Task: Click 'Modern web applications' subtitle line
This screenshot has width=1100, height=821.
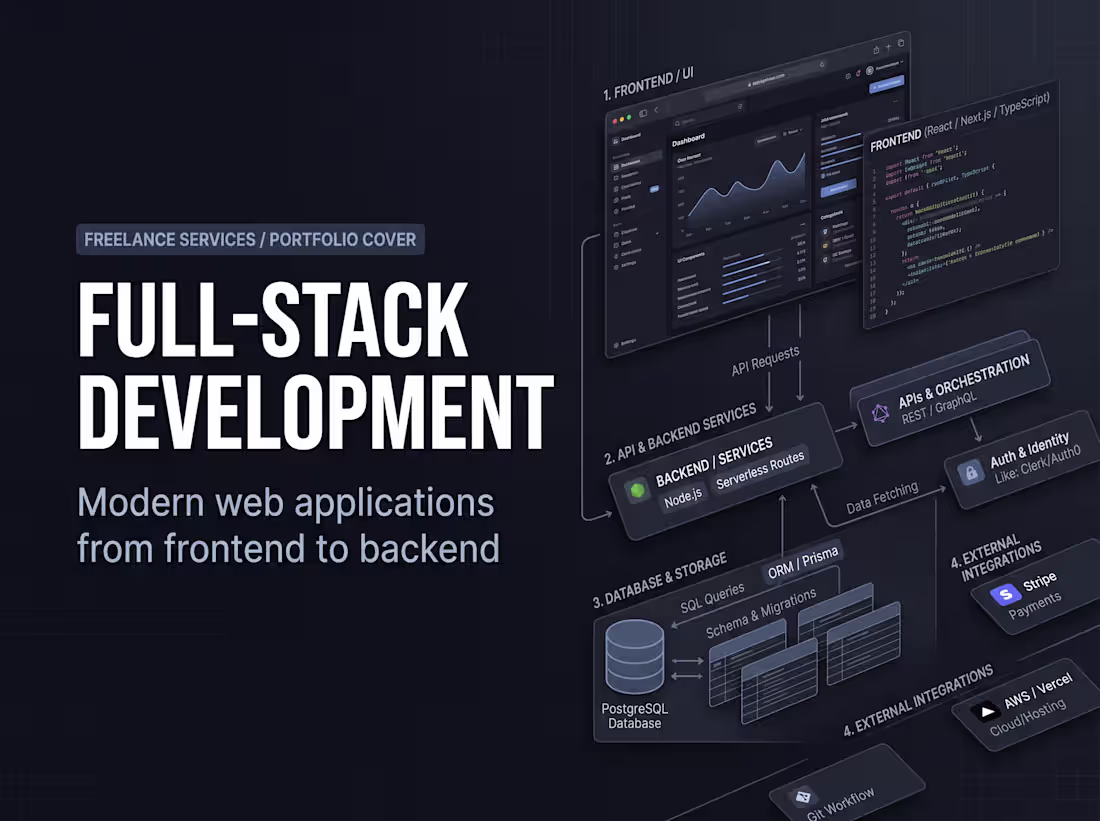Action: coord(286,503)
